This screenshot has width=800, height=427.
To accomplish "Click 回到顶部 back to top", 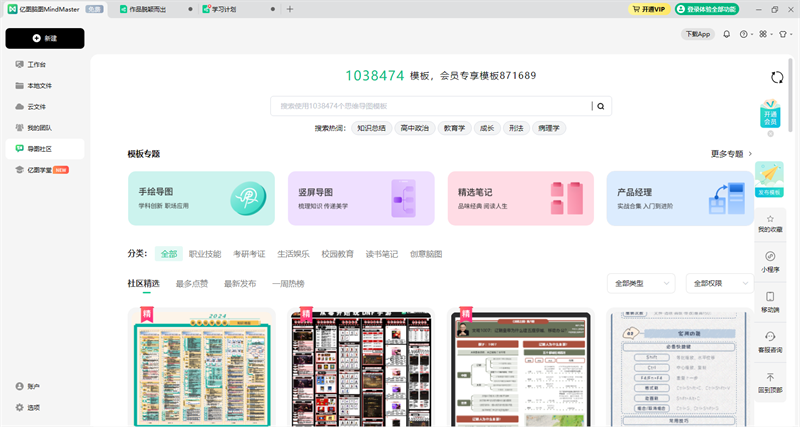I will point(770,383).
